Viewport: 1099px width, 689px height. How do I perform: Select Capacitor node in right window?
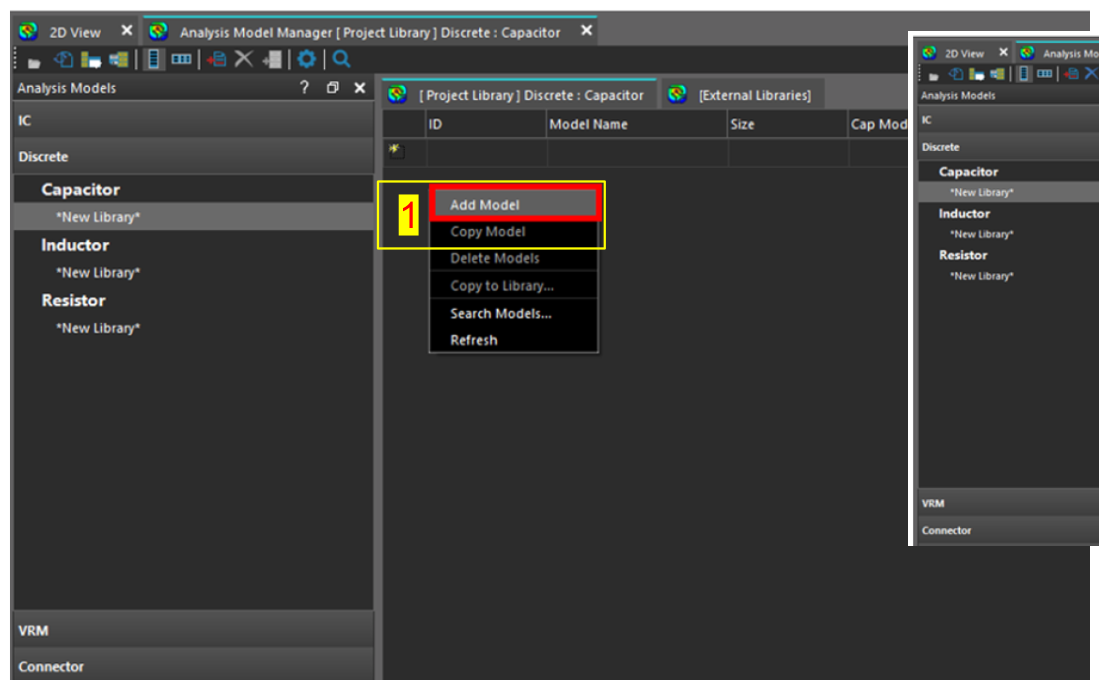point(968,172)
